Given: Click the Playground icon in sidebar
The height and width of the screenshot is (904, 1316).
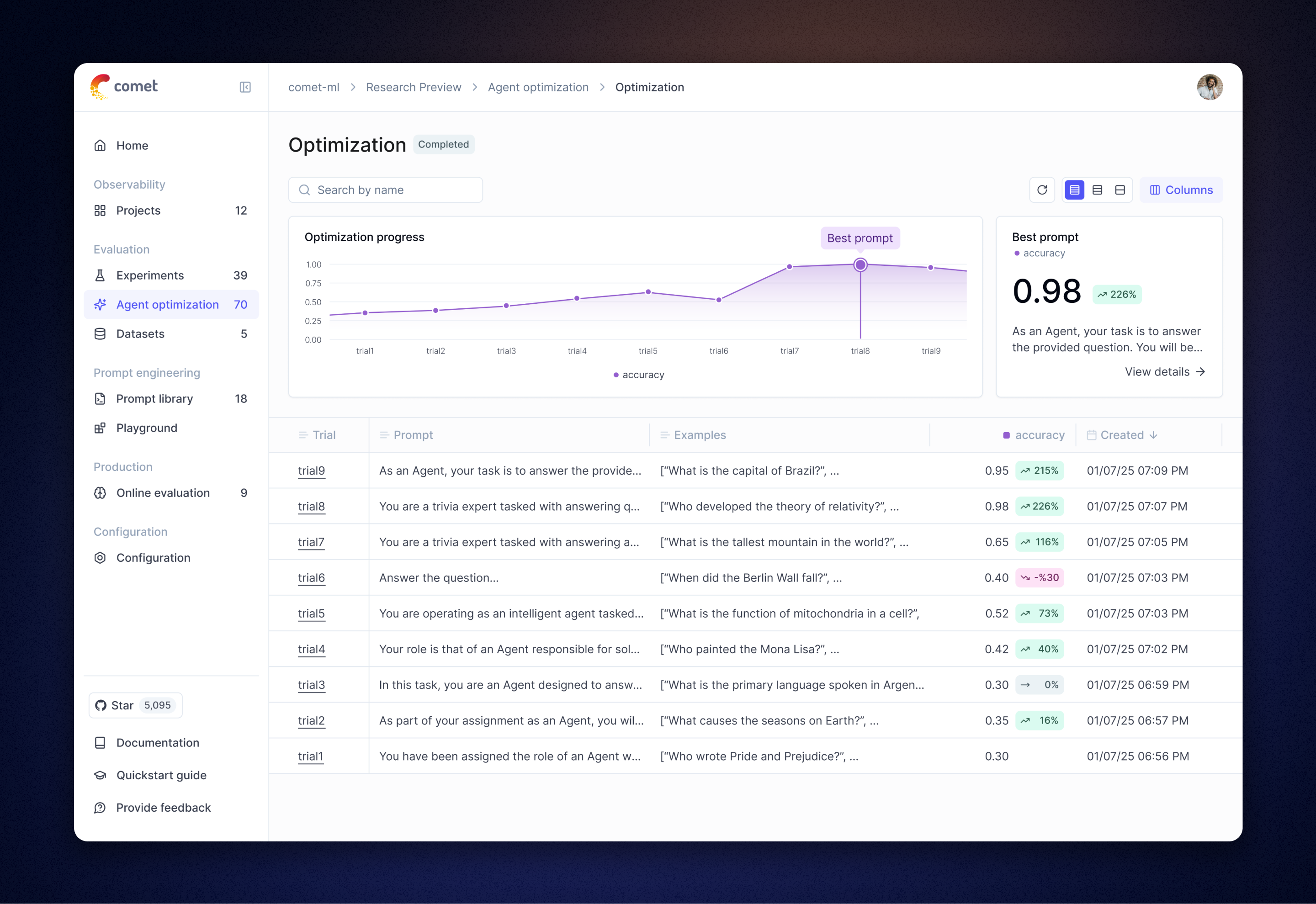Looking at the screenshot, I should click(x=100, y=428).
